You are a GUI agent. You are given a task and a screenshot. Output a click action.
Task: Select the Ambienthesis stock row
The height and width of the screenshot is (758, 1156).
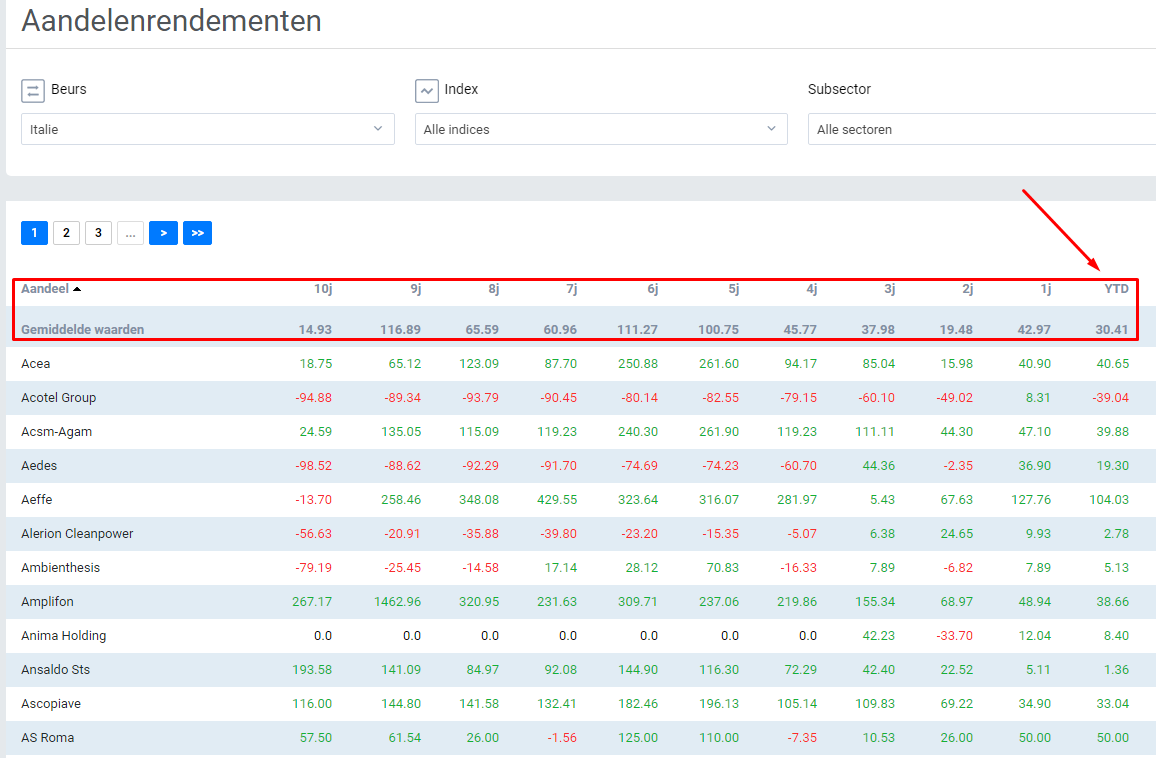581,567
